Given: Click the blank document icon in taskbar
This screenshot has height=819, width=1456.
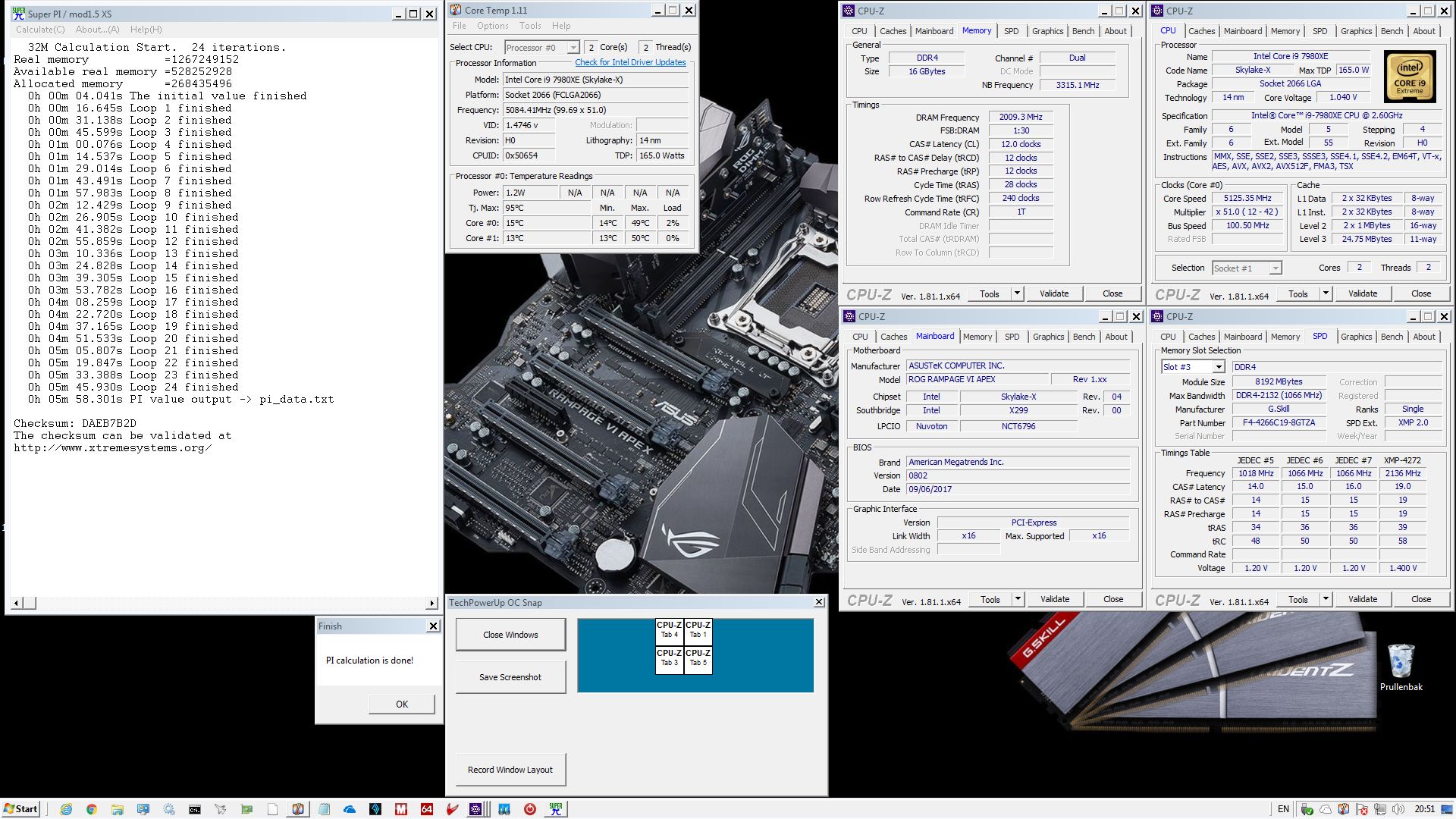Looking at the screenshot, I should pos(272,809).
